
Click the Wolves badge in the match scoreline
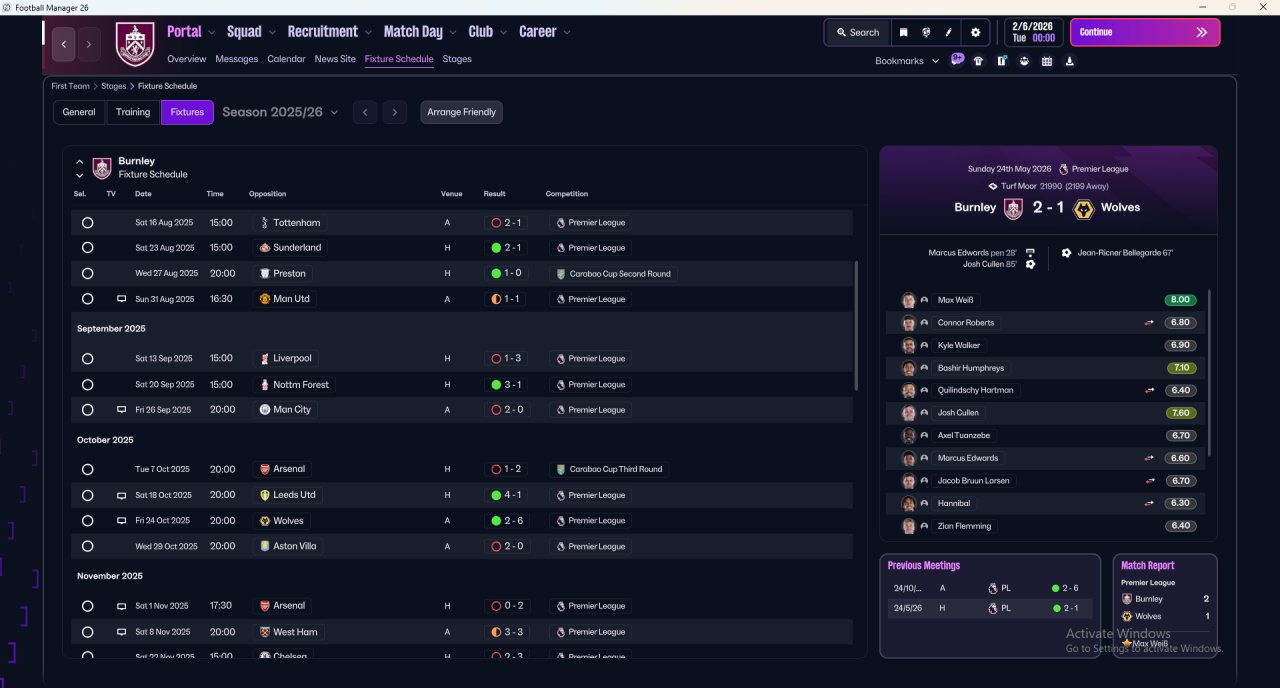click(x=1083, y=208)
